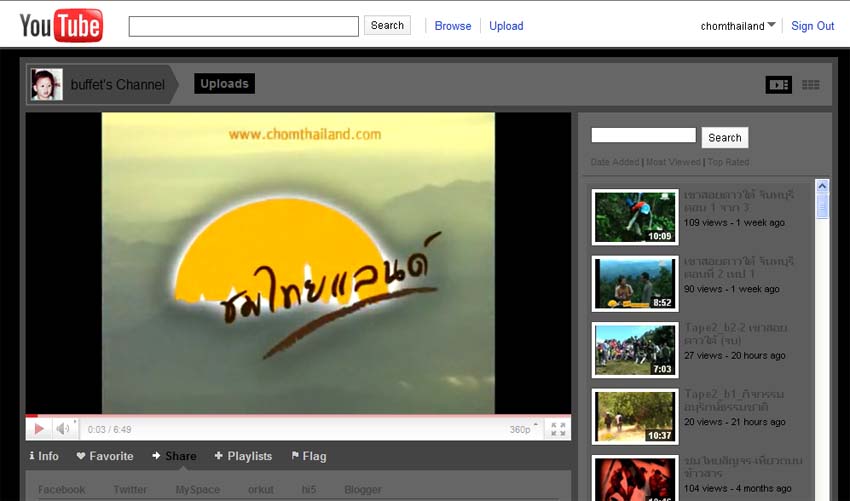Open the 10:37 video thumbnail
The width and height of the screenshot is (850, 501).
(635, 416)
